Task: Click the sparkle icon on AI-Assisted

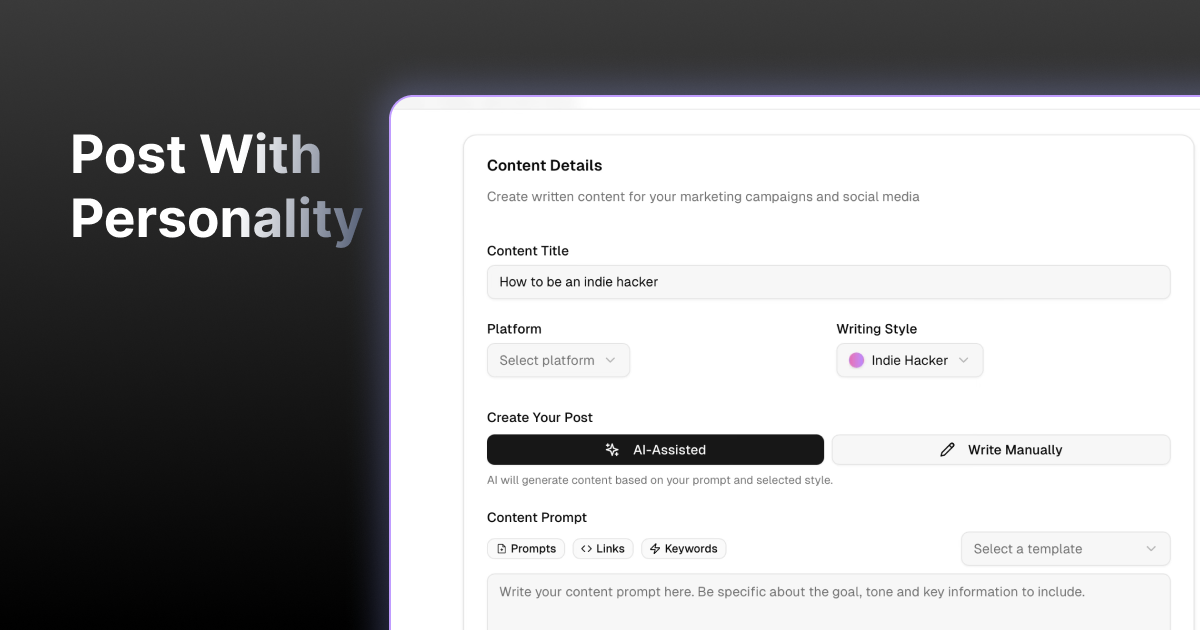Action: [612, 450]
